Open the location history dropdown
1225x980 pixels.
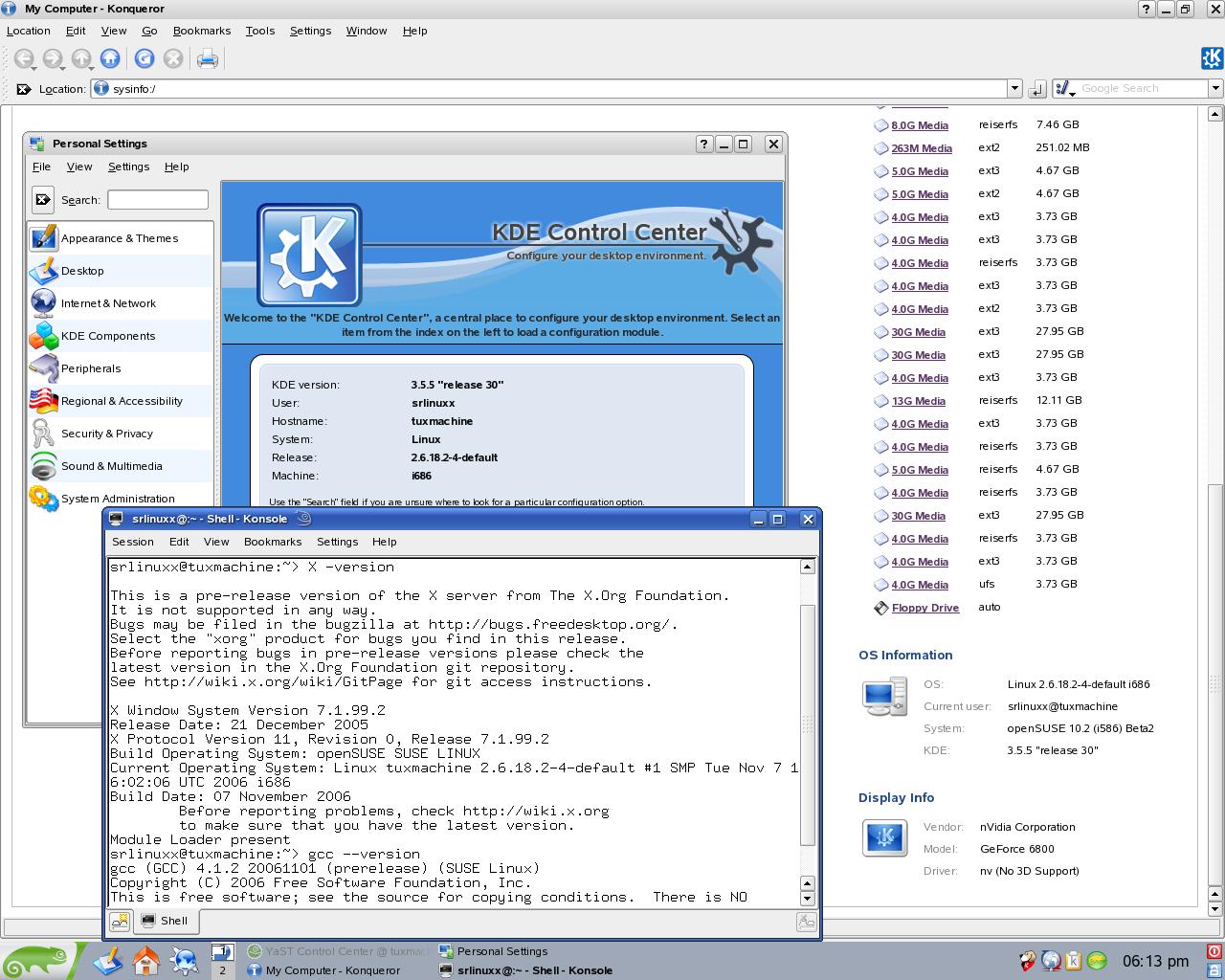(x=1014, y=89)
